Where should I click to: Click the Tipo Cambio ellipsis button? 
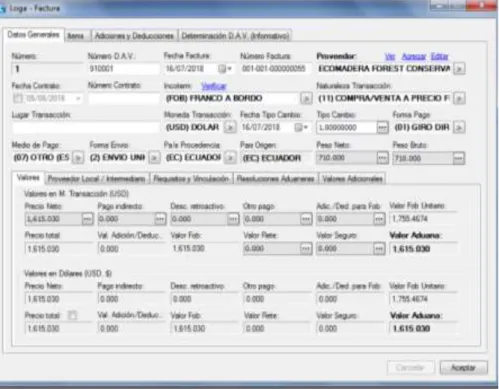[382, 127]
